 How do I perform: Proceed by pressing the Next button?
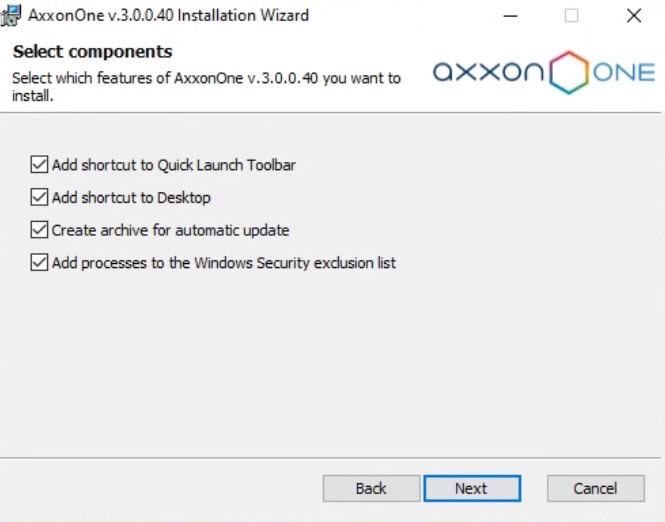pos(471,488)
